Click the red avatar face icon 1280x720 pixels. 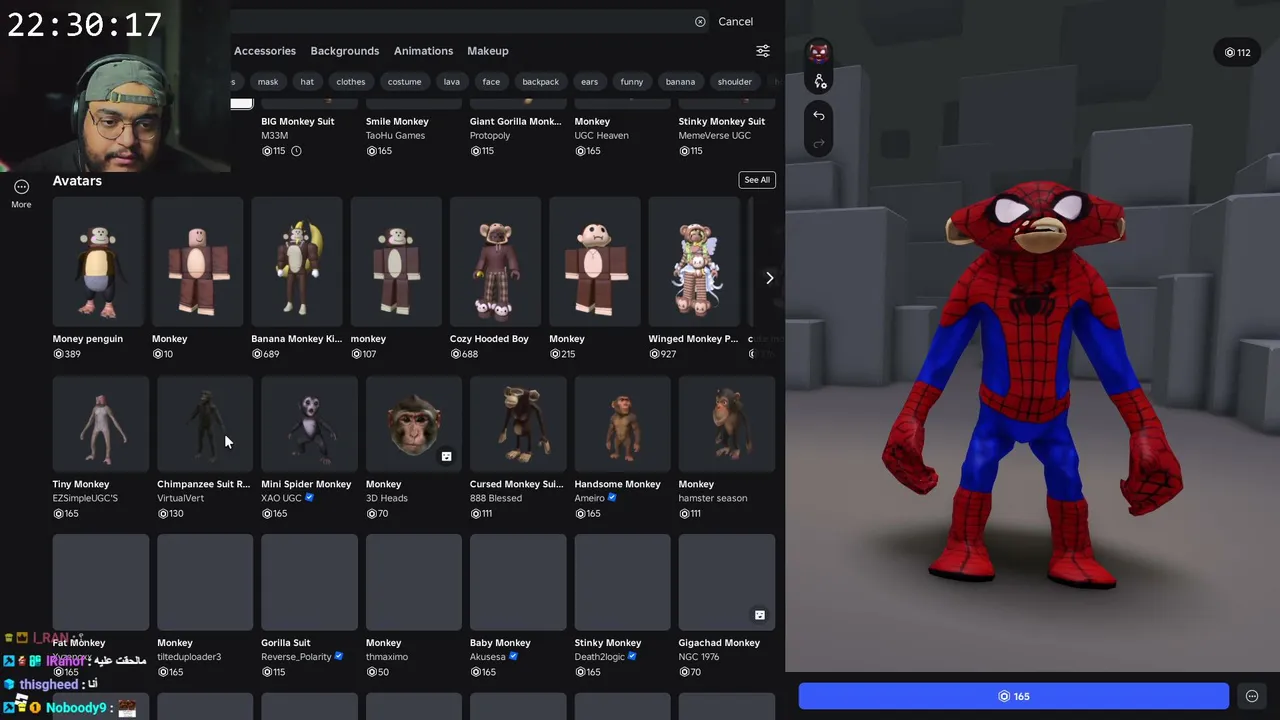819,52
